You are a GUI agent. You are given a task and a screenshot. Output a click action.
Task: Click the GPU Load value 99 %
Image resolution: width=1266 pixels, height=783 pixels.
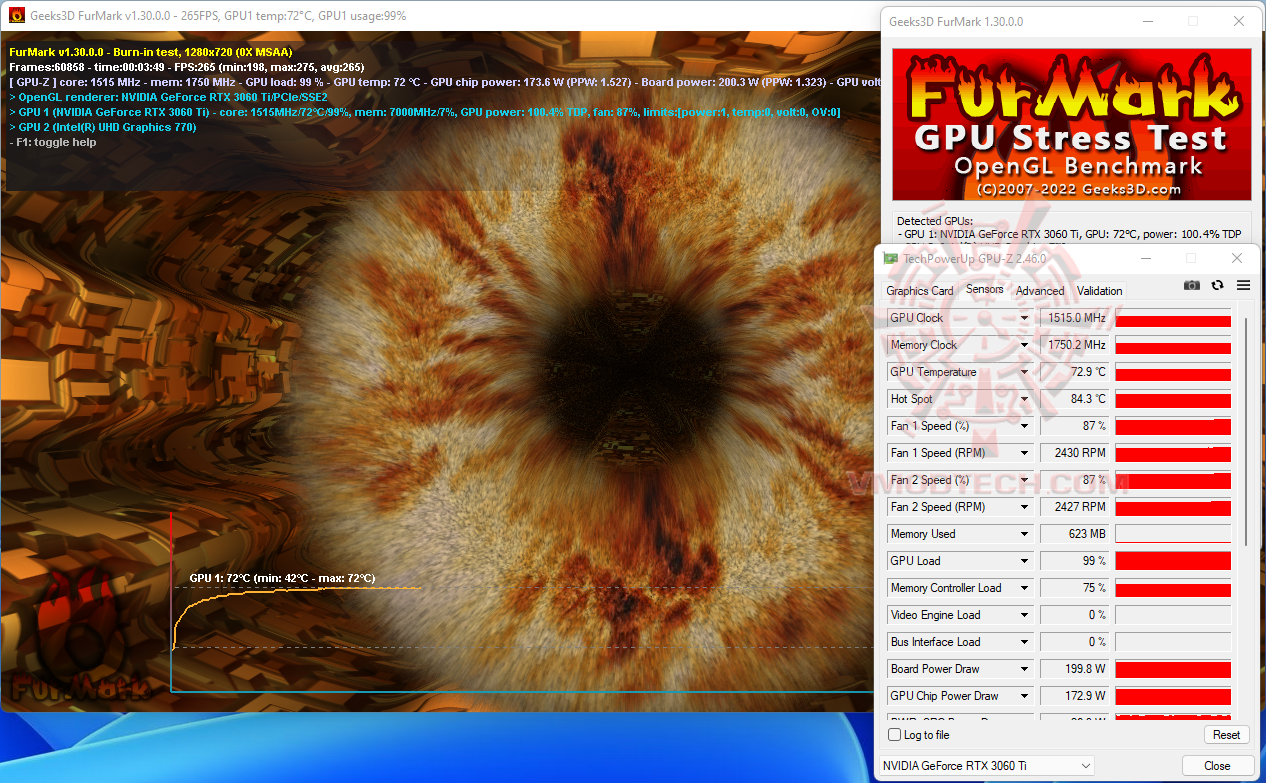(1075, 561)
